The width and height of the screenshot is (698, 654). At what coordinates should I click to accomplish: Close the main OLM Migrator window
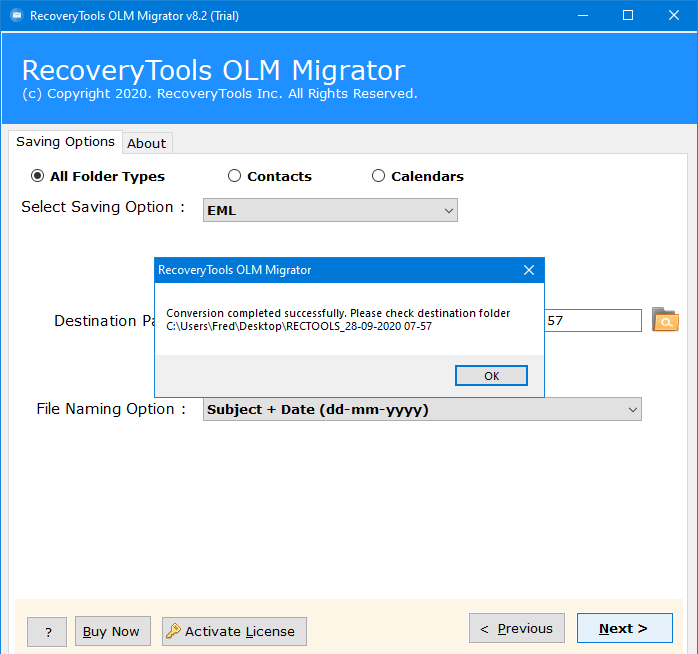tap(674, 16)
